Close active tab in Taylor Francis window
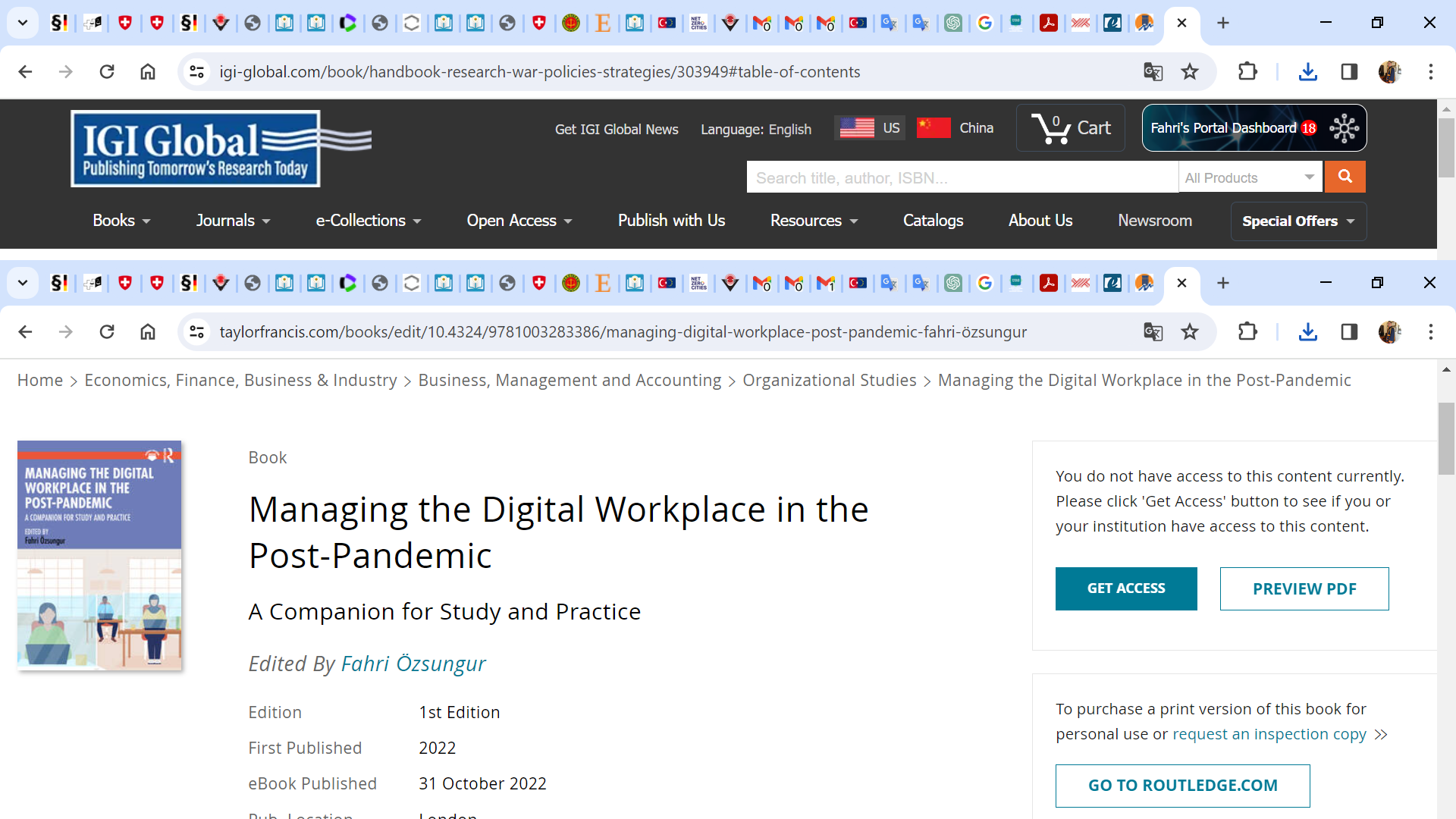 click(x=1181, y=283)
